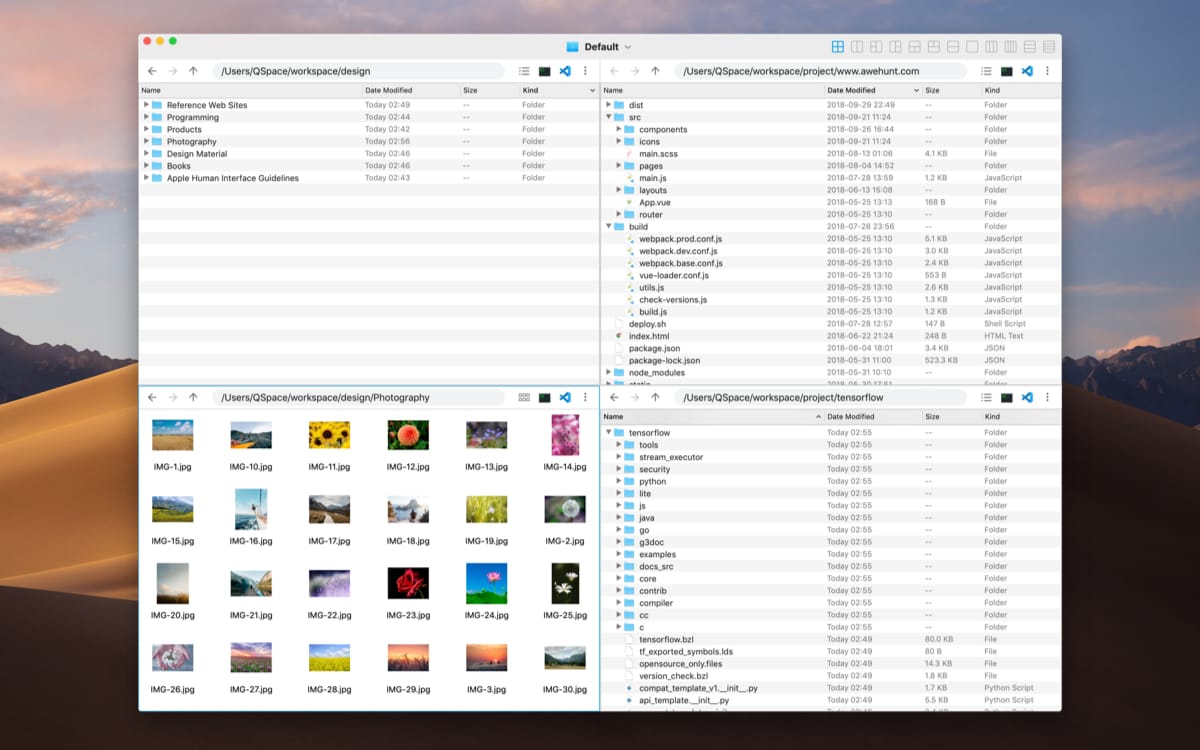
Task: Switch to four vertical columns layout
Action: pos(1010,46)
